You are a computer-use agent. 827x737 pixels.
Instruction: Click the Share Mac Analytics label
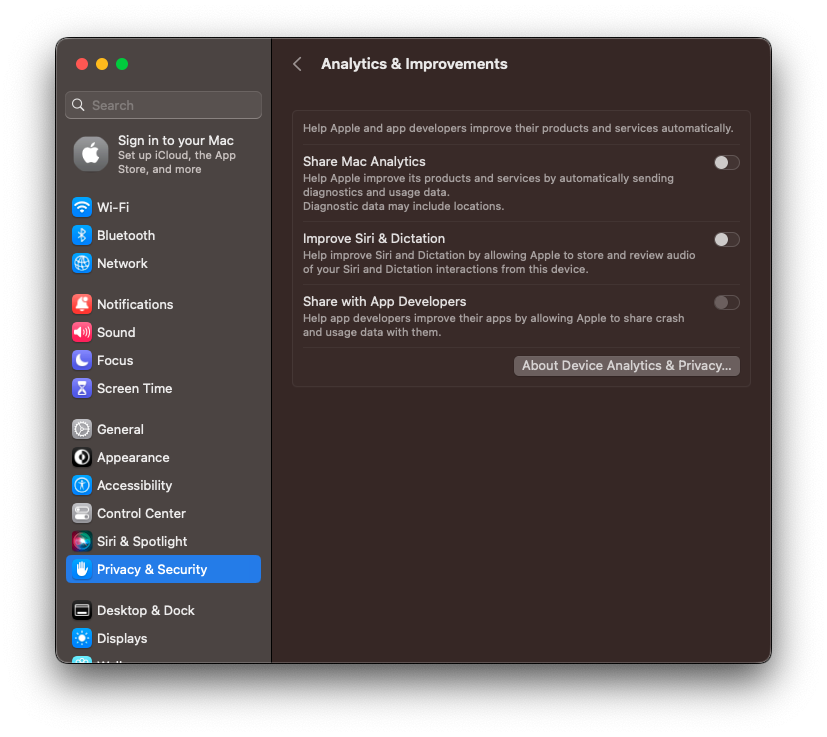coord(364,161)
